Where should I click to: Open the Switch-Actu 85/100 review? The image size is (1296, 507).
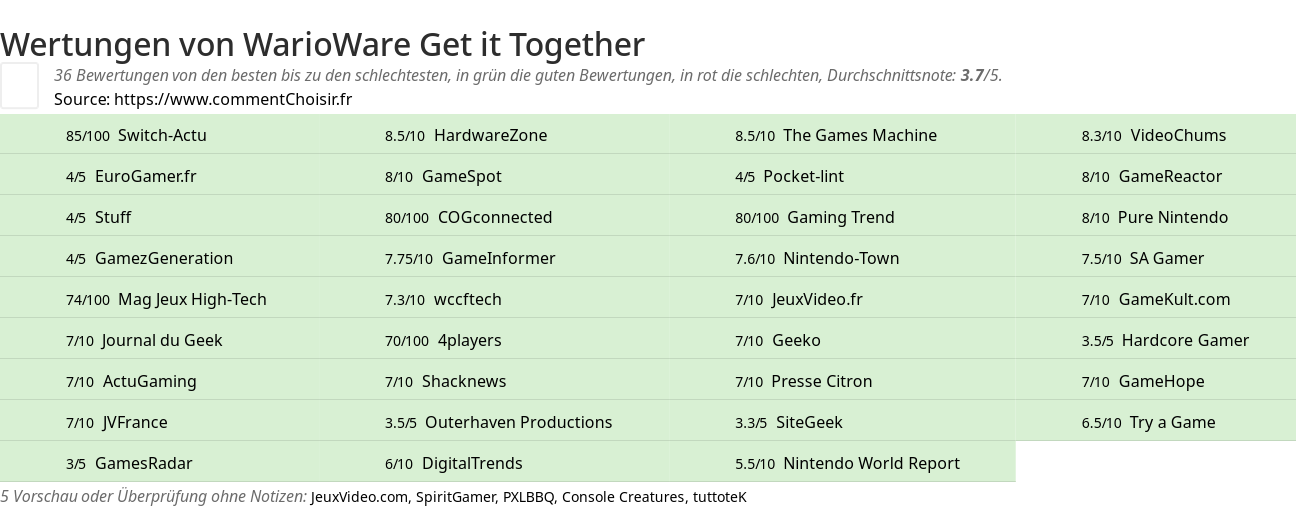[136, 135]
